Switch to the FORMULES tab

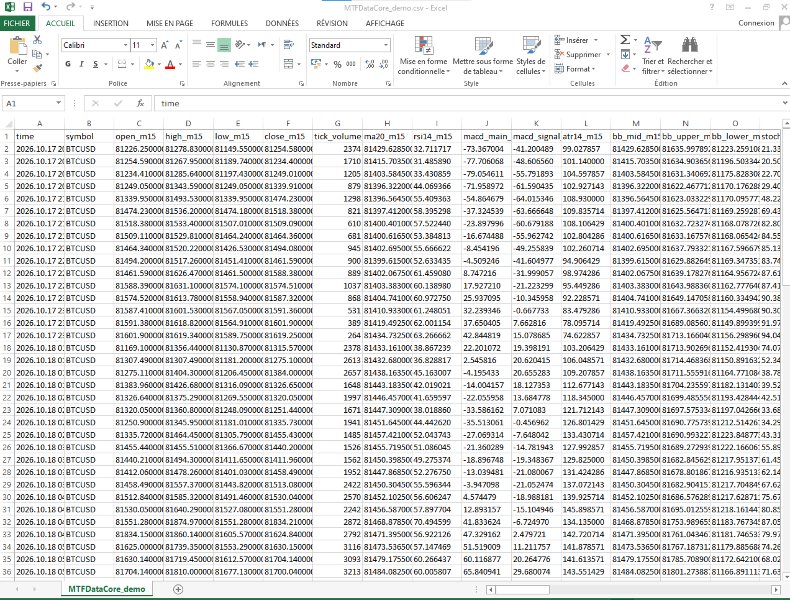click(x=230, y=23)
